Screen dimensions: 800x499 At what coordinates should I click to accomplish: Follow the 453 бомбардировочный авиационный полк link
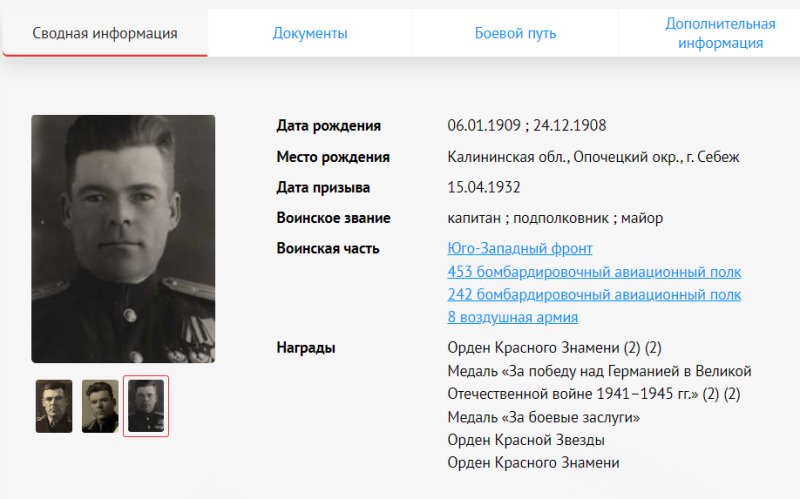[594, 272]
